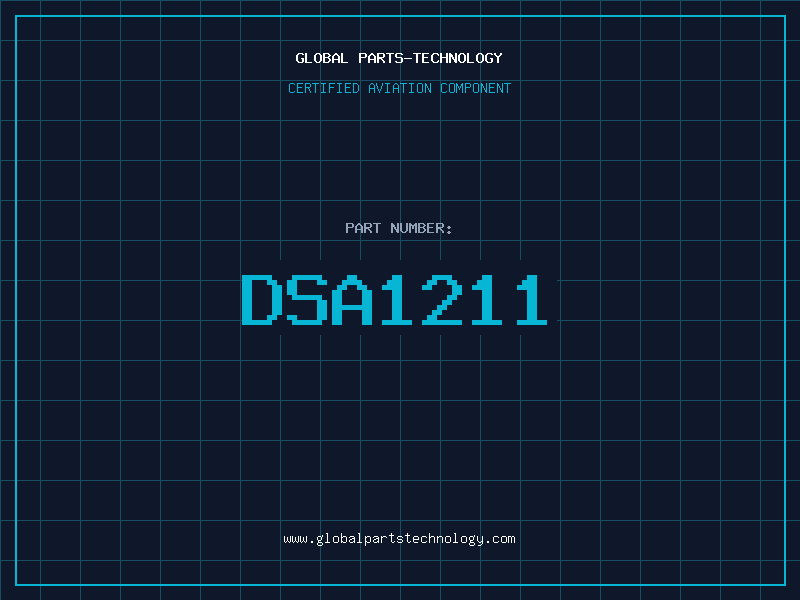800x600 pixels.
Task: Click the large letter D of DSA1211
Action: 262,299
